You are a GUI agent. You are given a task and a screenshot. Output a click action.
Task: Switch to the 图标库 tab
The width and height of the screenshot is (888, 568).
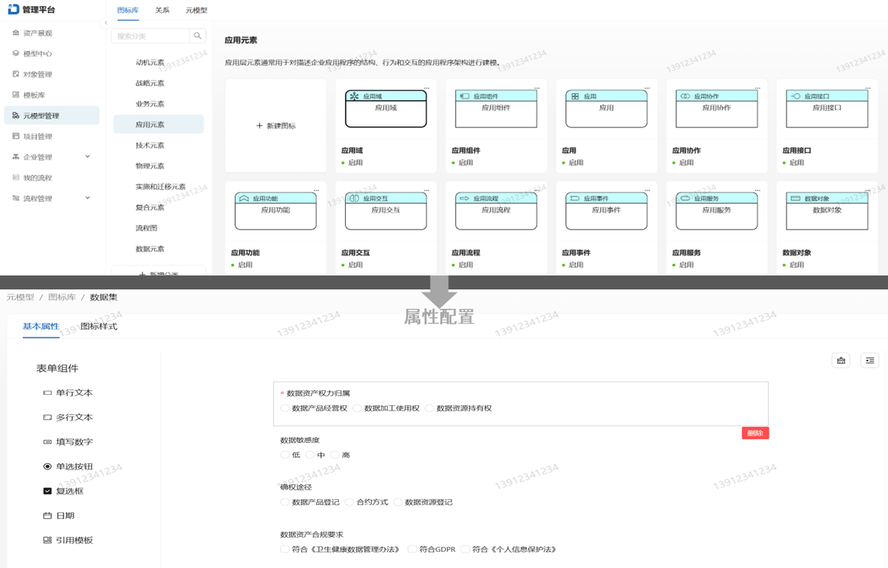128,10
